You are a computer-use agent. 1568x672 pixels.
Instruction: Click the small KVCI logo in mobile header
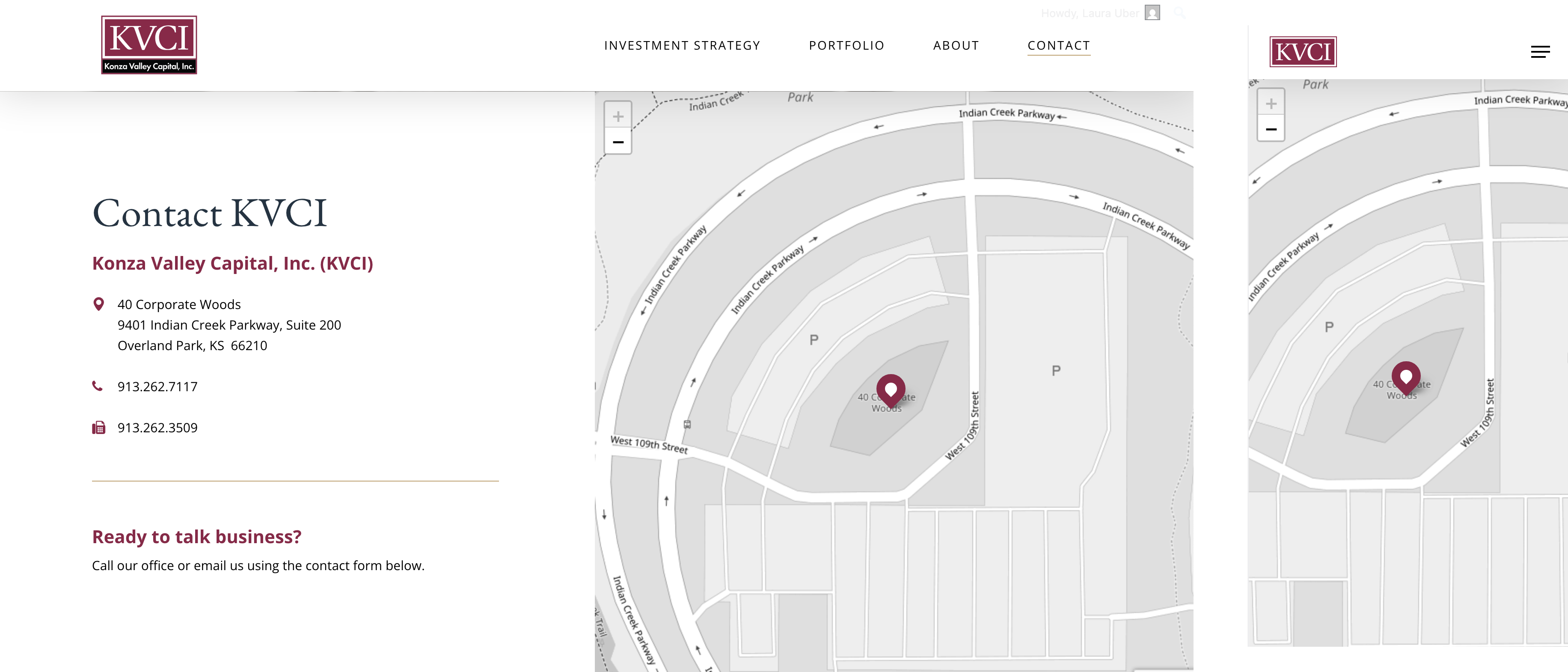tap(1303, 52)
